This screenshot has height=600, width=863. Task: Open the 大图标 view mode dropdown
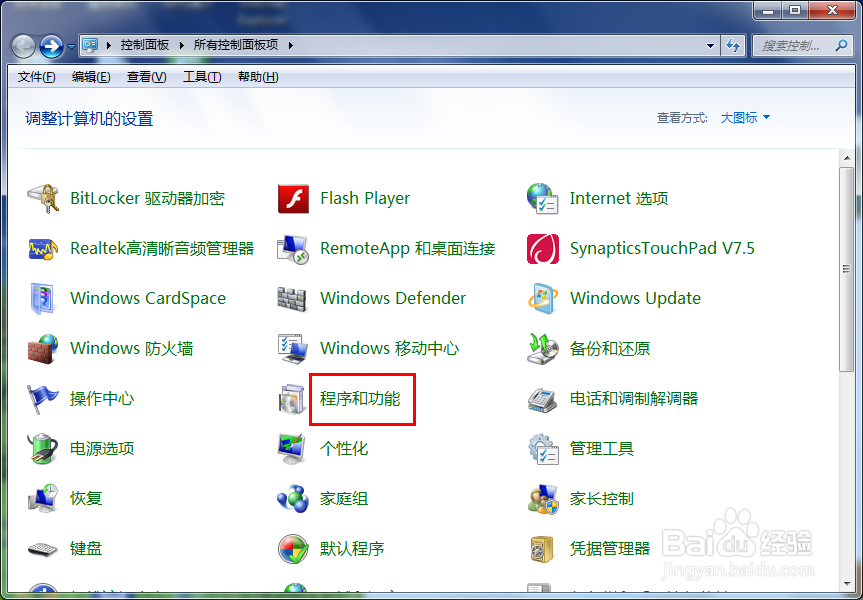745,117
